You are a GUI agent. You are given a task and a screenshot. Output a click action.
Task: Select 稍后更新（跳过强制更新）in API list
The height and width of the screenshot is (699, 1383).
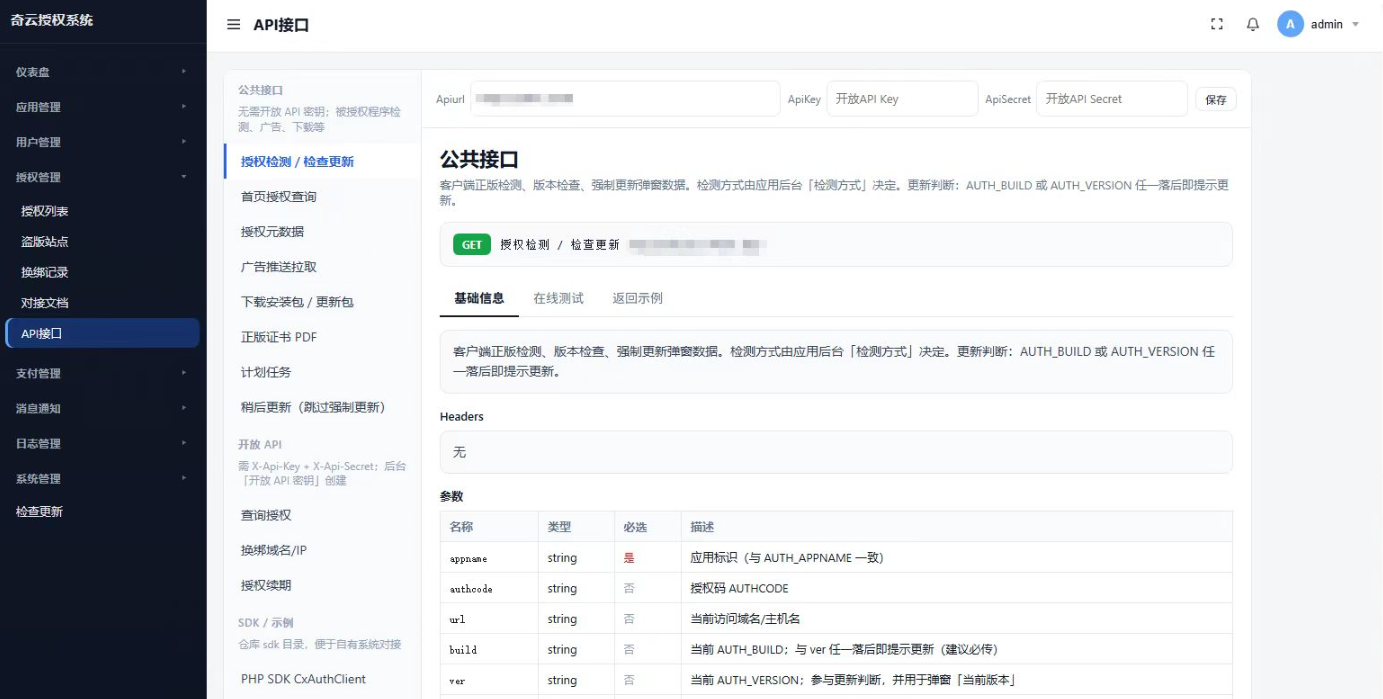(x=322, y=407)
